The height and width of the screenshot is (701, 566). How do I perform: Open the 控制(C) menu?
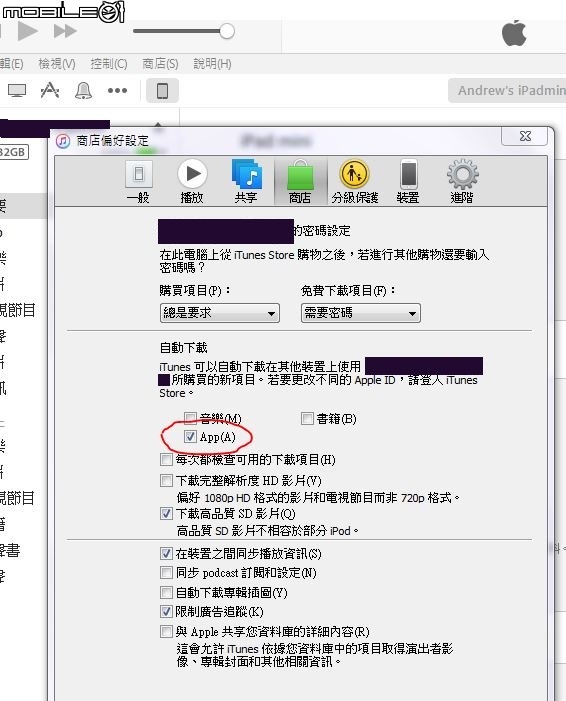(109, 64)
